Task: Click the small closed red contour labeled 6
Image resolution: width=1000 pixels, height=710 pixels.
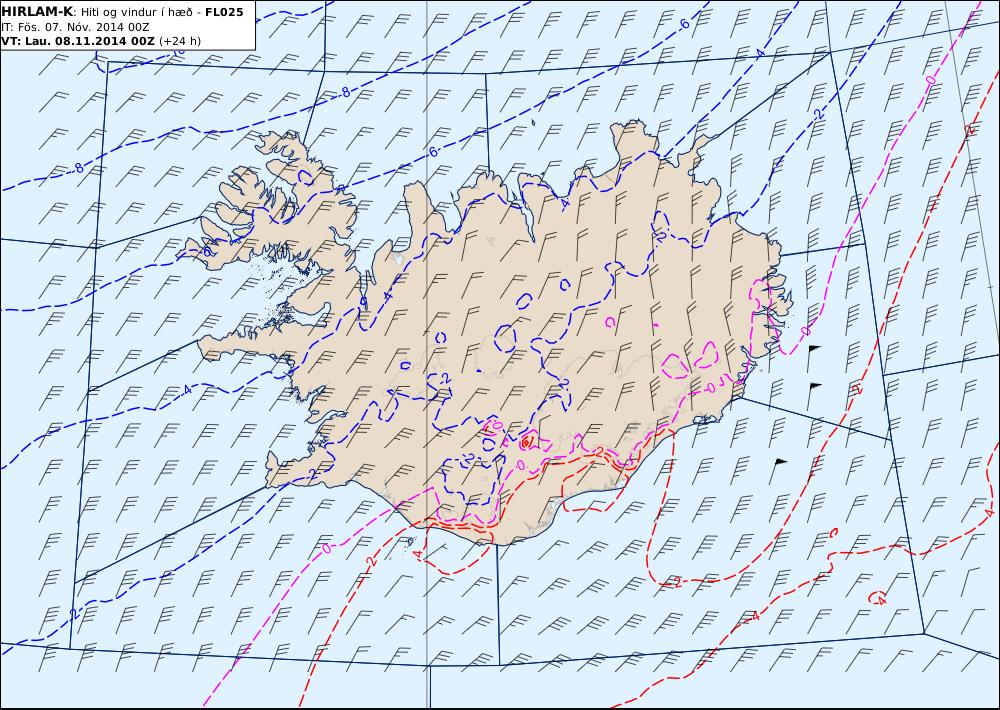Action: pos(527,441)
